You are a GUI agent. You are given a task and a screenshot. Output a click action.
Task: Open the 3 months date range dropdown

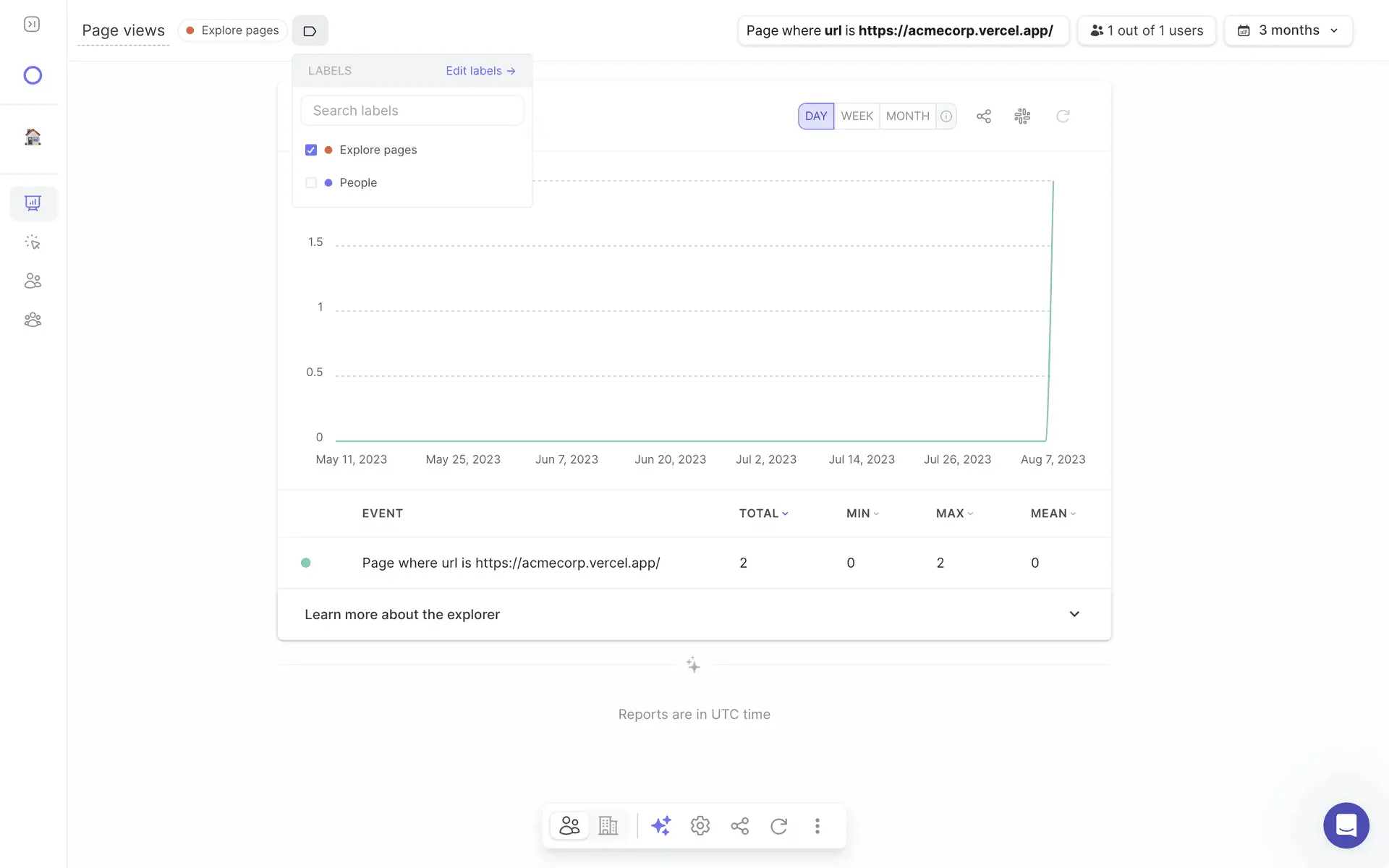point(1288,30)
